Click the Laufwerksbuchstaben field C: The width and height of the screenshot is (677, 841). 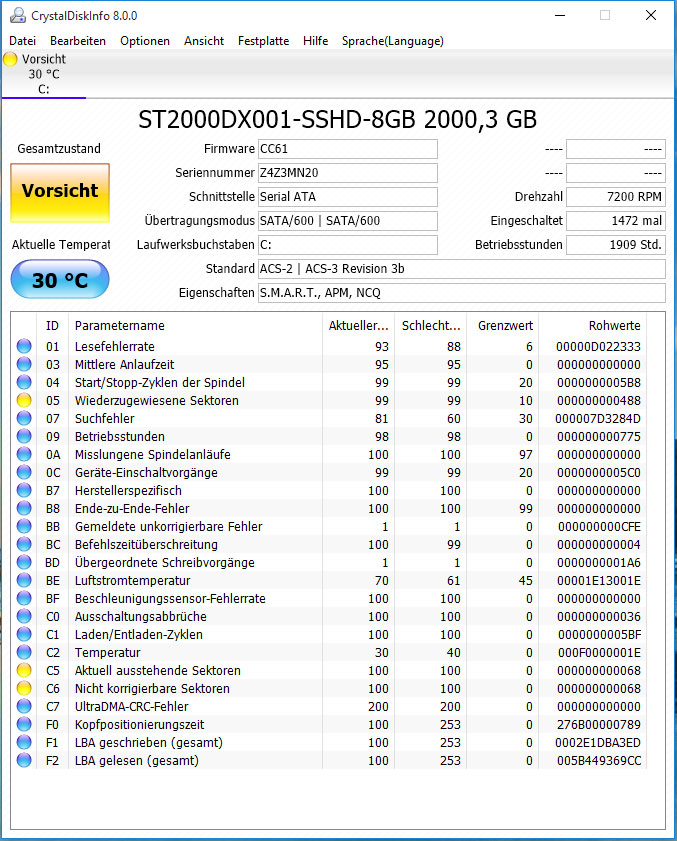pos(348,245)
